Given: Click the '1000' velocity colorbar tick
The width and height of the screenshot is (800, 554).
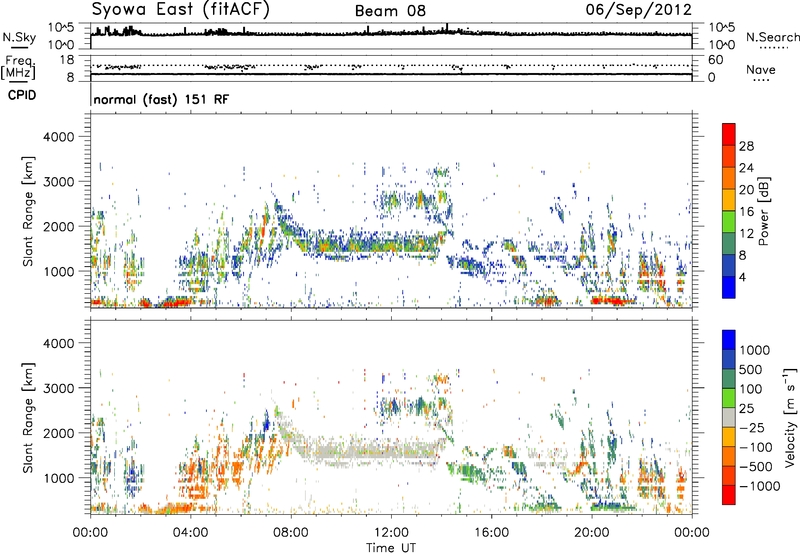Looking at the screenshot, I should coord(755,350).
